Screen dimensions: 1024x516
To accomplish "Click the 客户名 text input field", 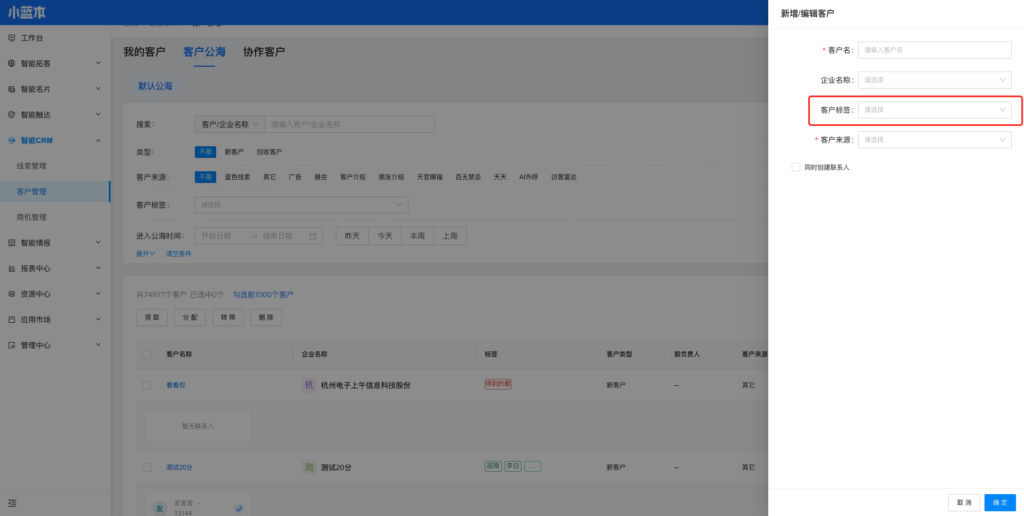I will pos(934,50).
